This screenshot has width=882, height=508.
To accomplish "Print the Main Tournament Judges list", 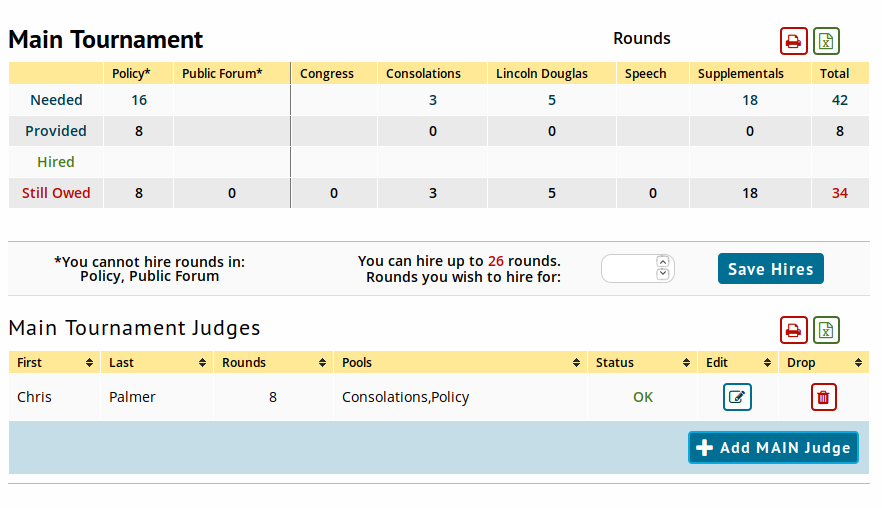I will (x=793, y=330).
